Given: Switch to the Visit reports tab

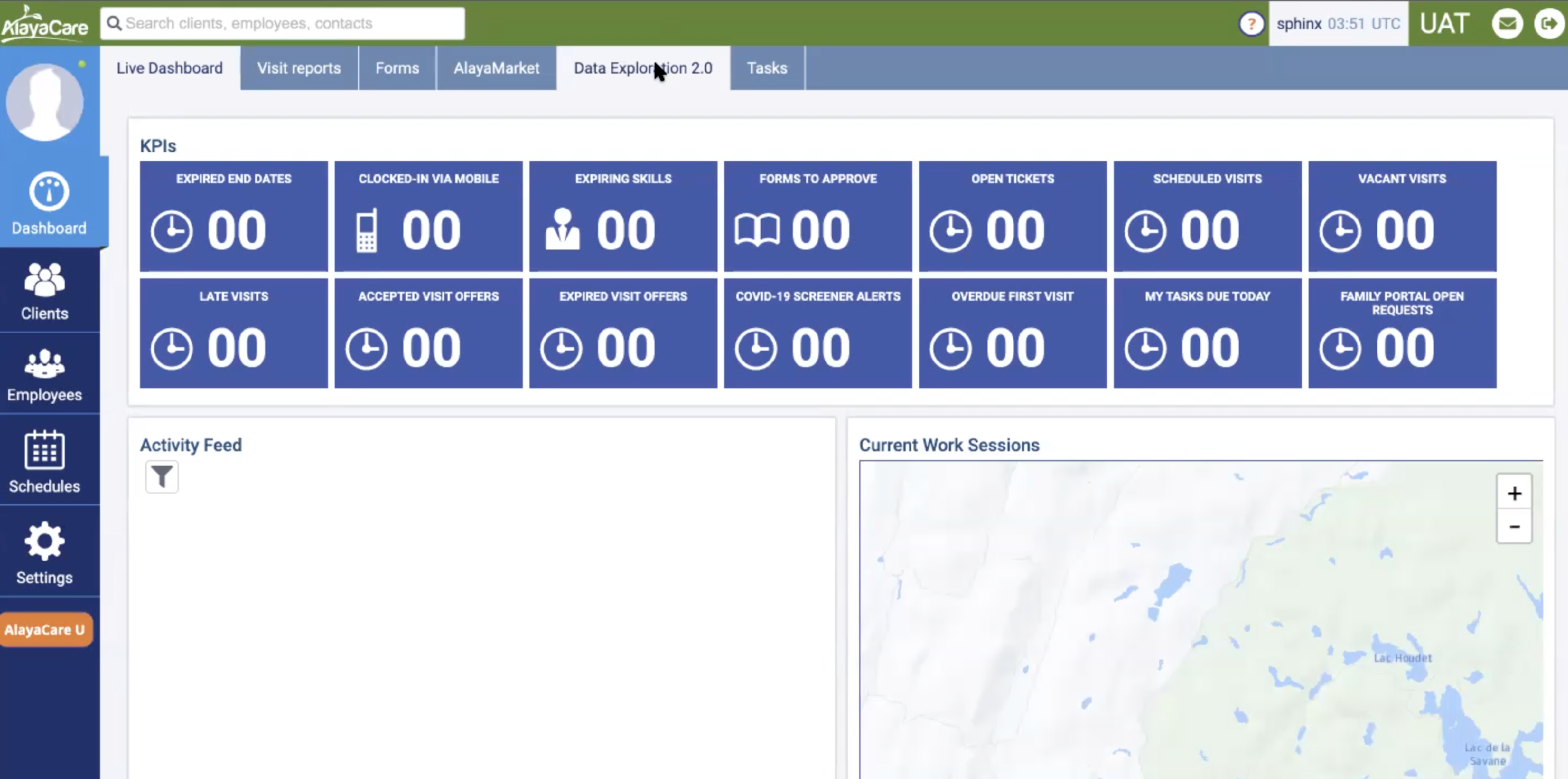Looking at the screenshot, I should click(x=299, y=68).
